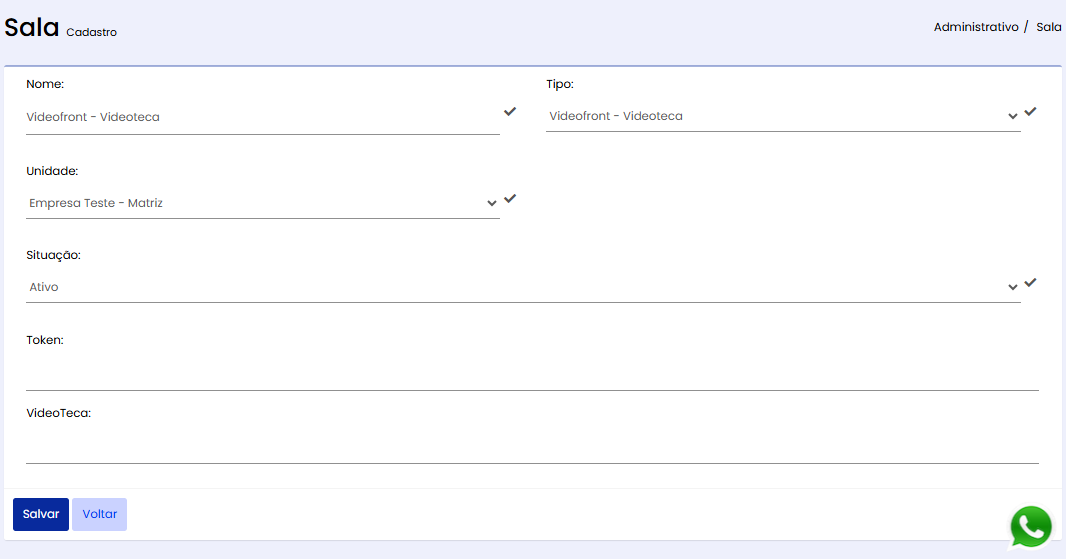Focus the Token input field
This screenshot has height=559, width=1066.
tap(532, 374)
